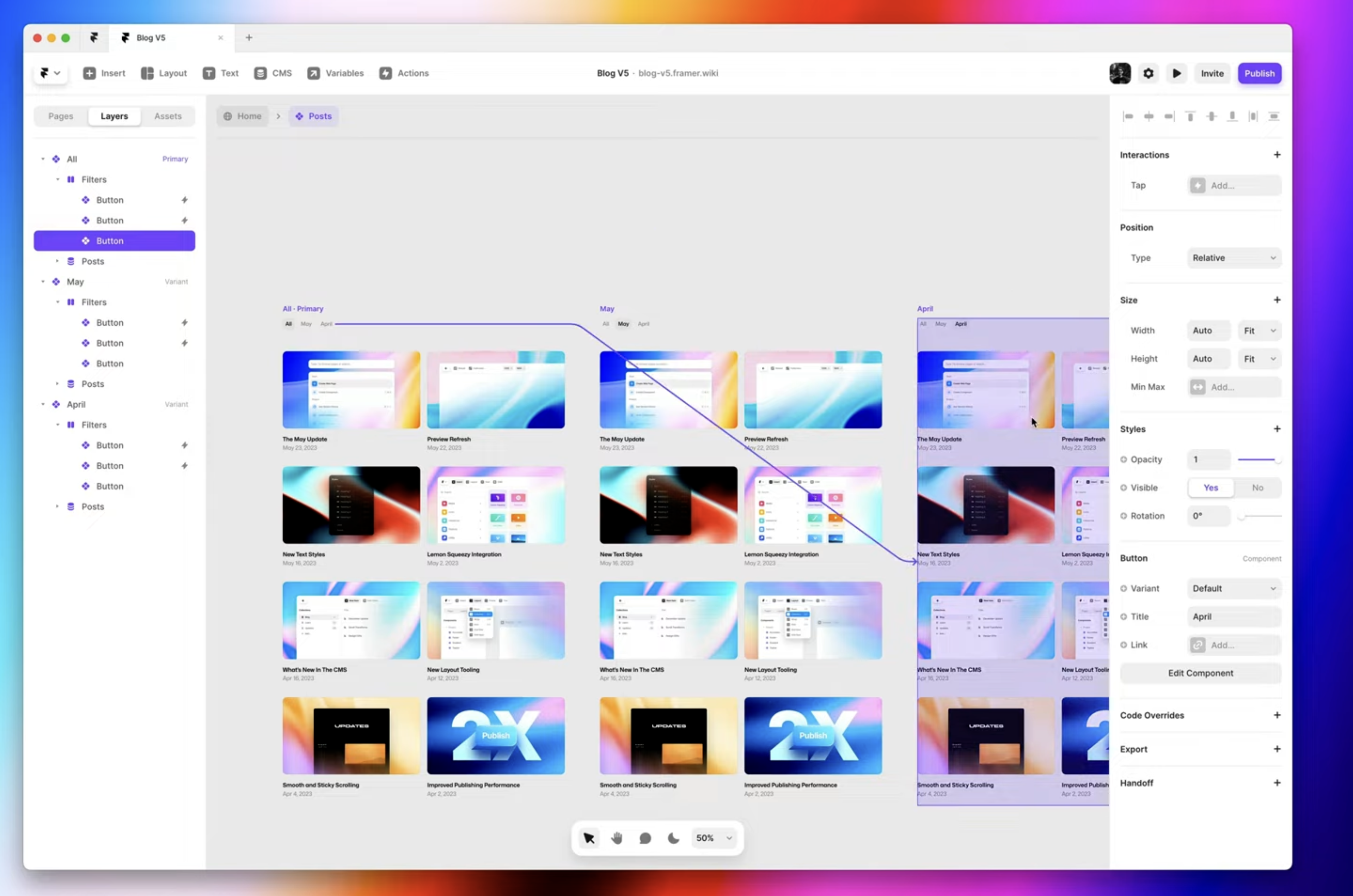Image resolution: width=1353 pixels, height=896 pixels.
Task: Click the Insert plus icon
Action: coord(90,73)
